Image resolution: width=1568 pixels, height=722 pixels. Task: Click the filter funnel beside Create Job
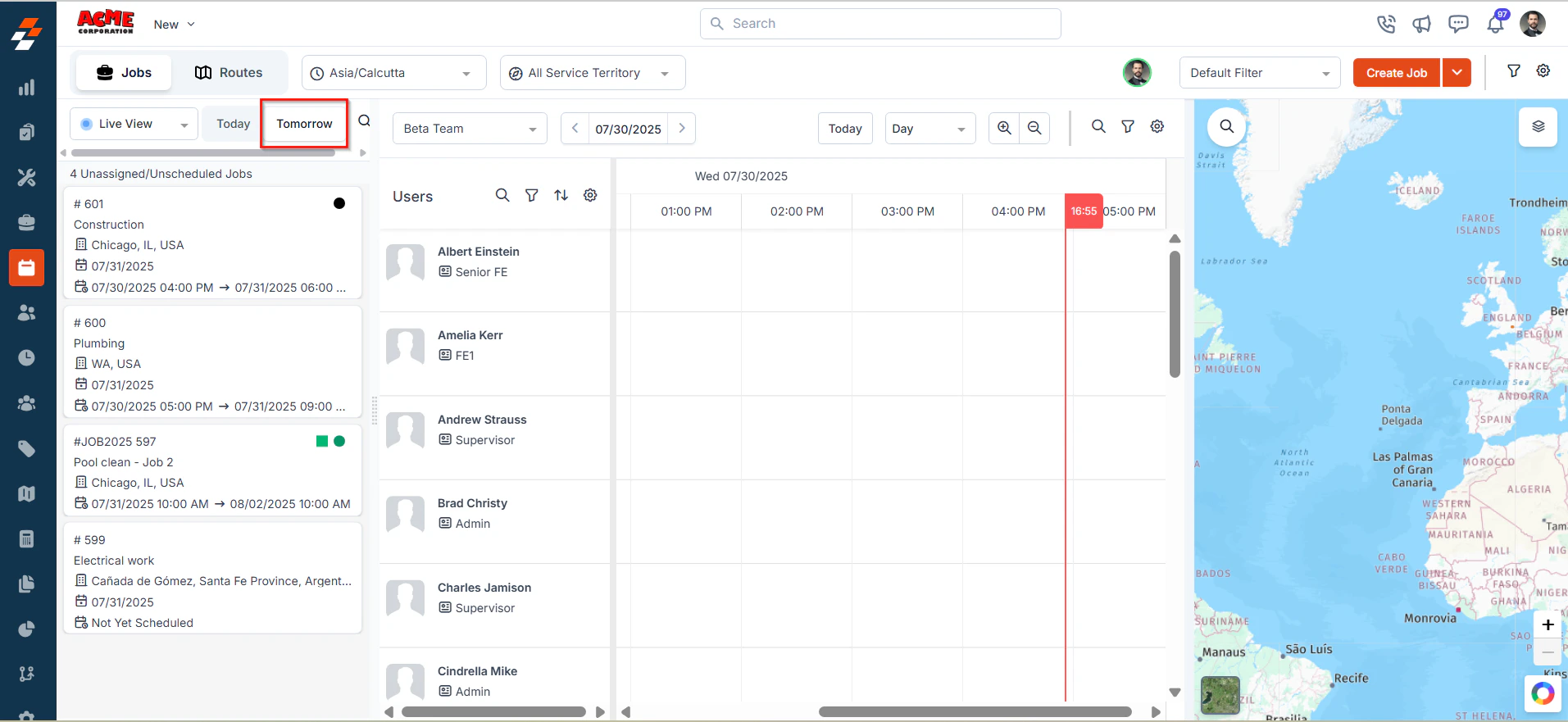click(x=1514, y=71)
